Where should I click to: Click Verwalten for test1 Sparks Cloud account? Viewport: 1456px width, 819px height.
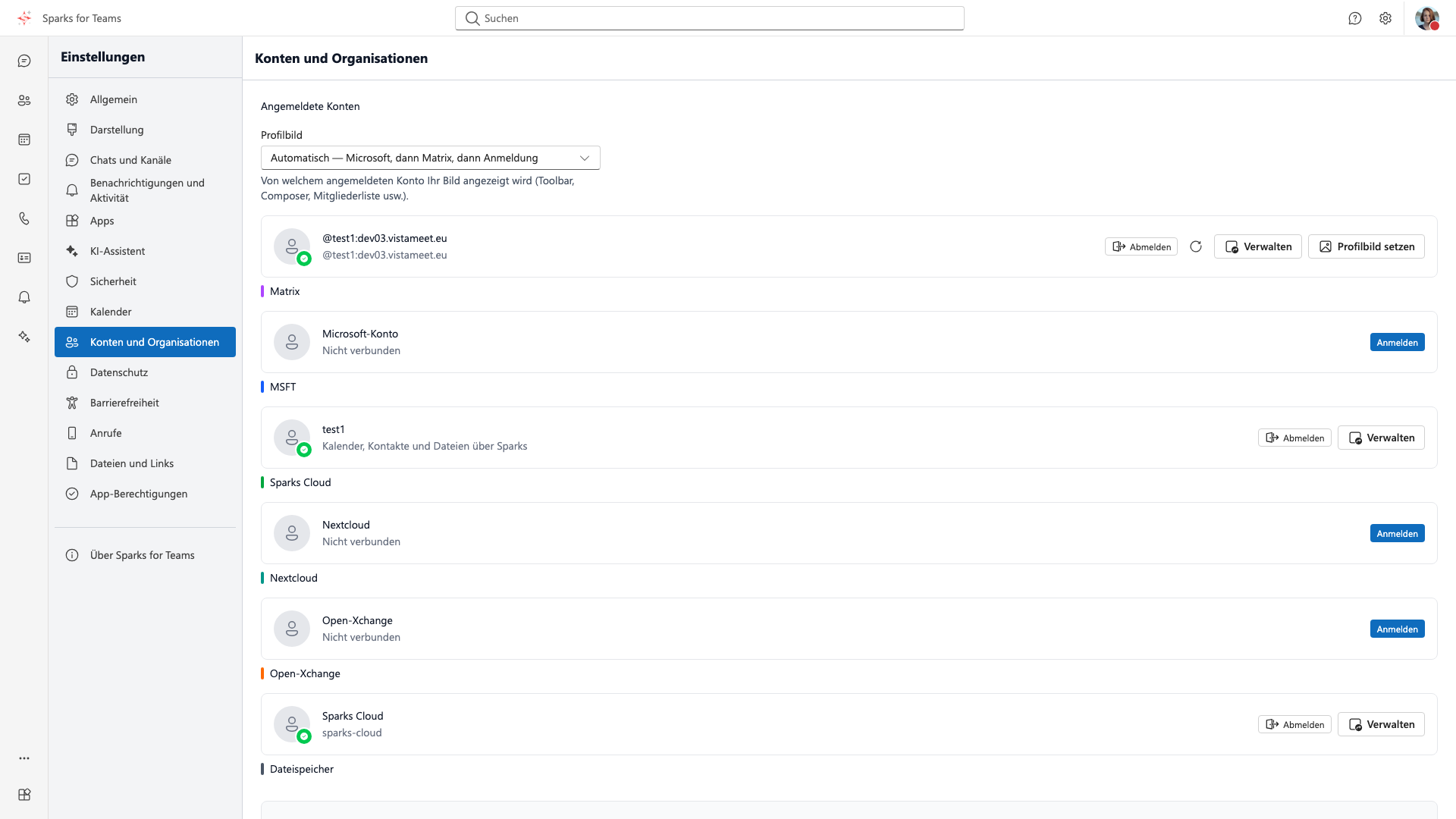[1381, 438]
